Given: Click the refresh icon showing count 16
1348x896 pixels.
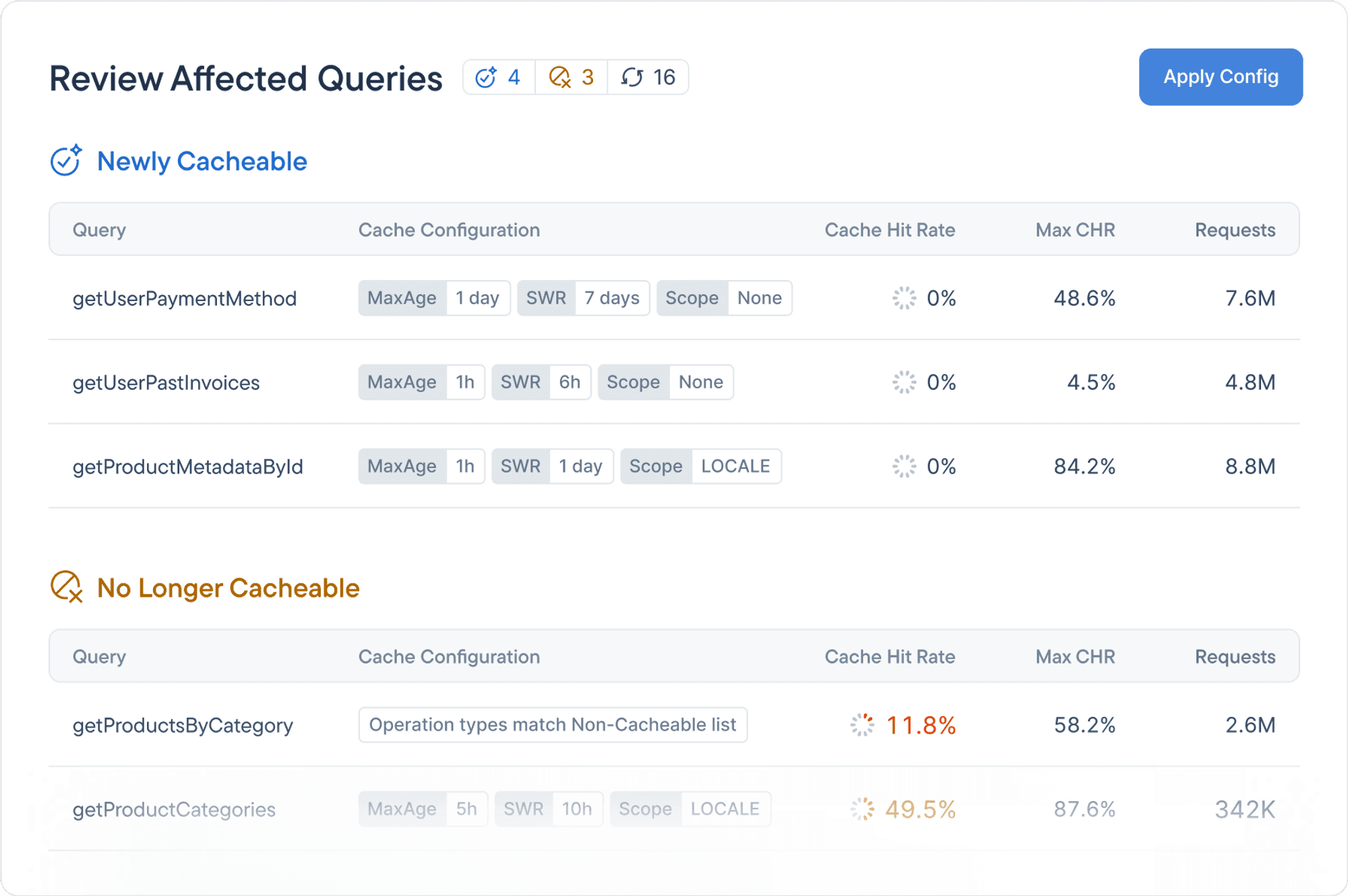Looking at the screenshot, I should point(648,77).
